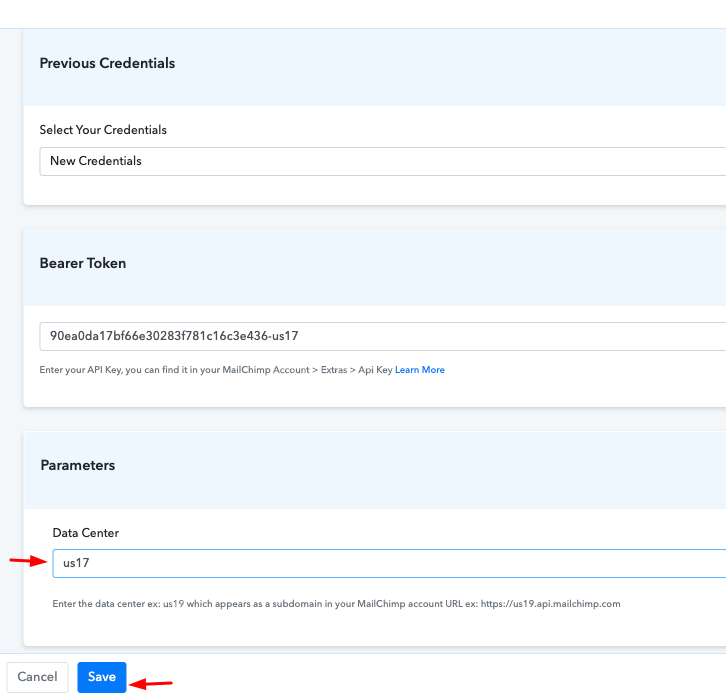Image resolution: width=726 pixels, height=700 pixels.
Task: Click the data center subdomain hint text
Action: [336, 604]
